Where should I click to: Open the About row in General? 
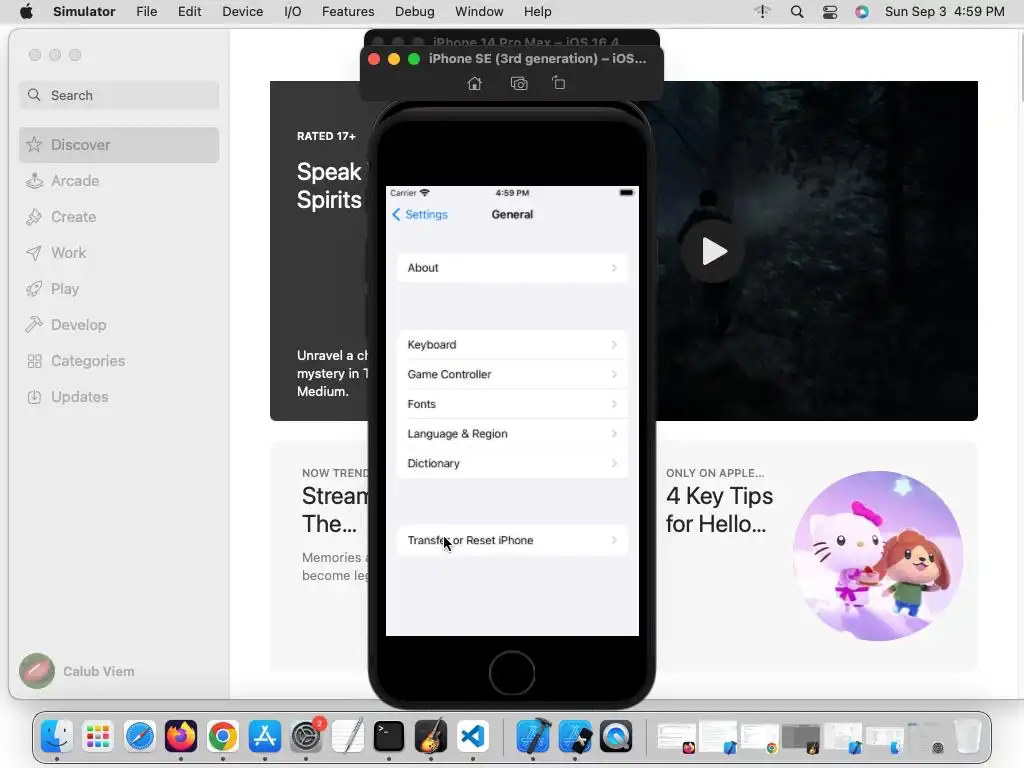coord(512,268)
